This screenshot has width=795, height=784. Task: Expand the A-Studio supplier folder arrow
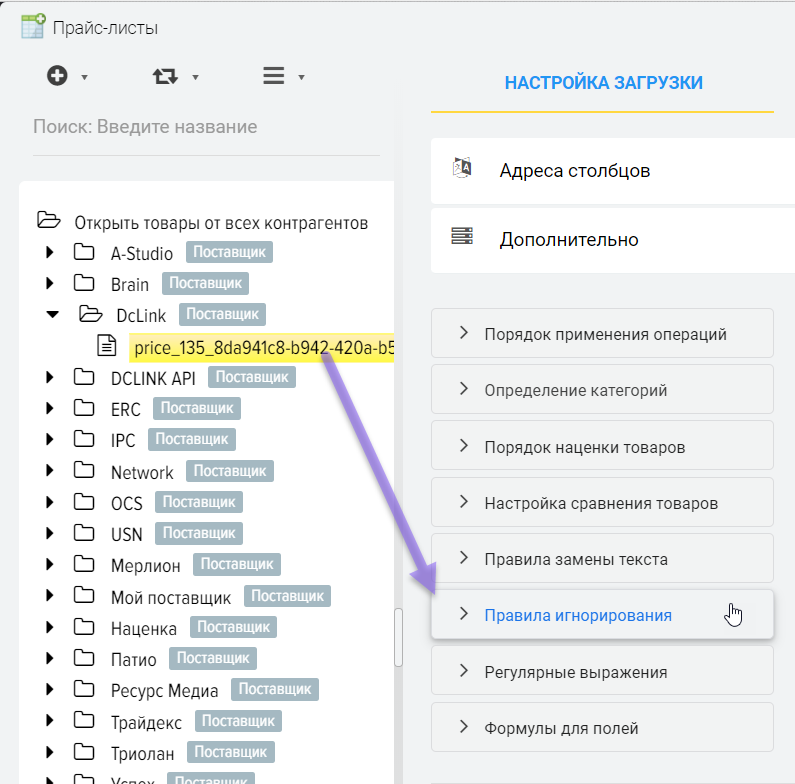click(50, 253)
